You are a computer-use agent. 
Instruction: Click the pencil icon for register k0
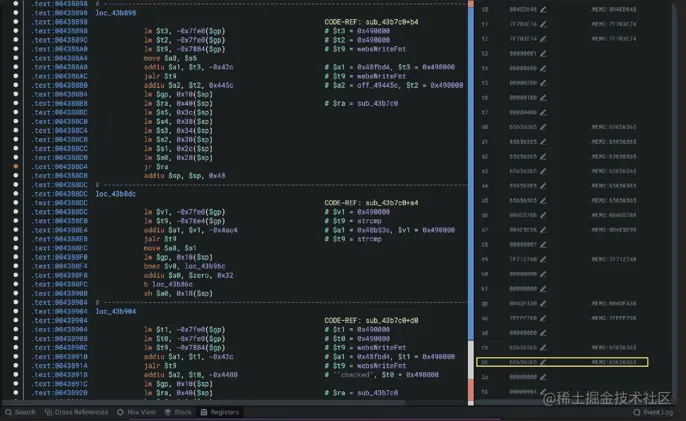click(x=543, y=274)
